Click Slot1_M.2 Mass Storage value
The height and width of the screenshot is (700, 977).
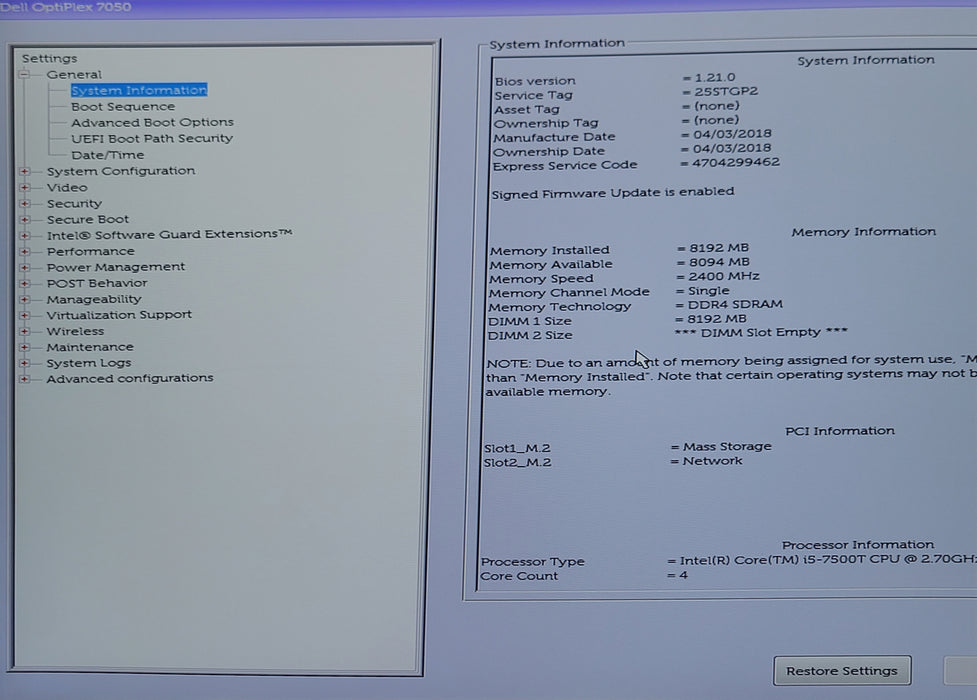[727, 446]
